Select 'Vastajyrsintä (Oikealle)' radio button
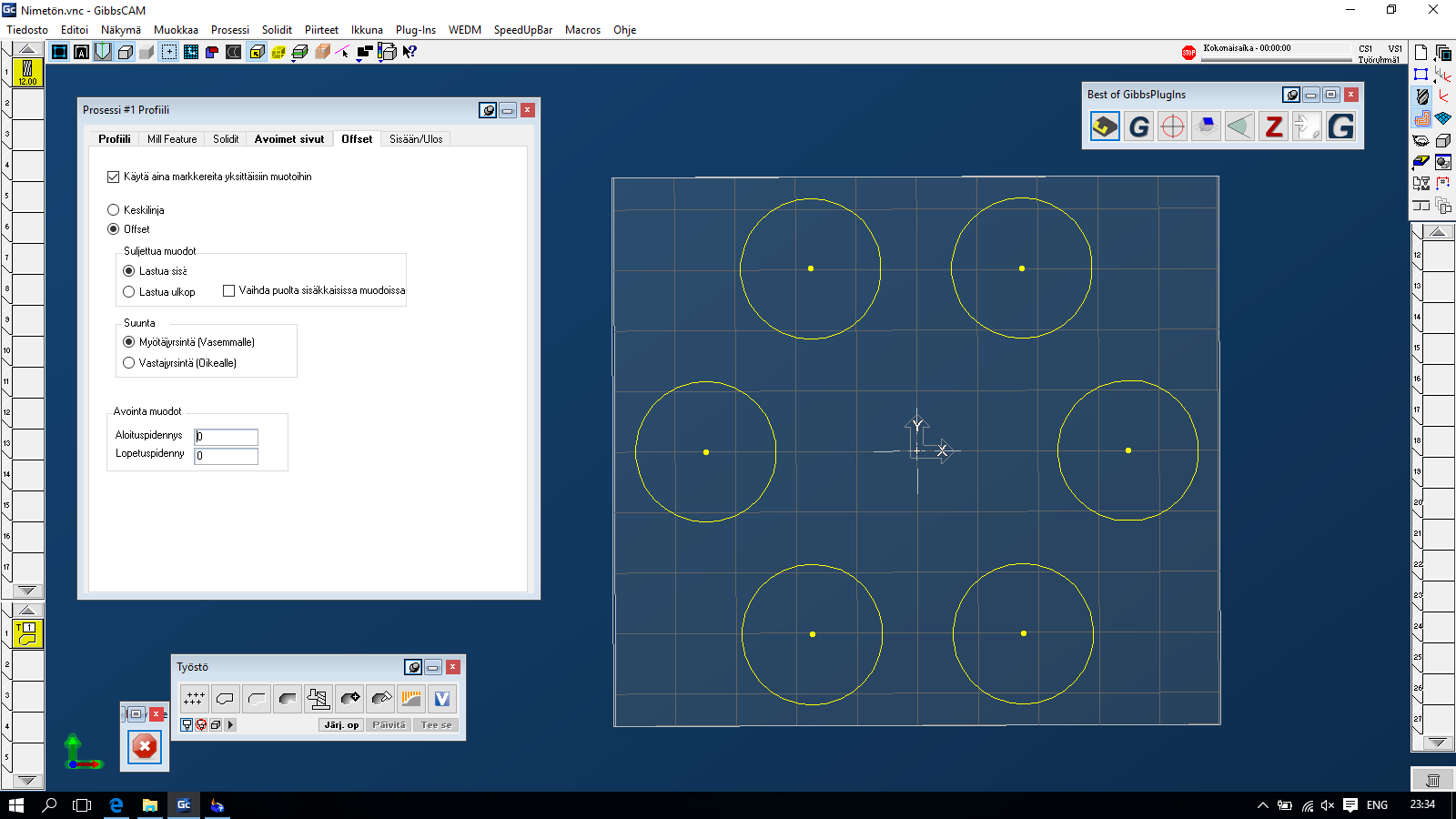The image size is (1456, 819). 129,363
